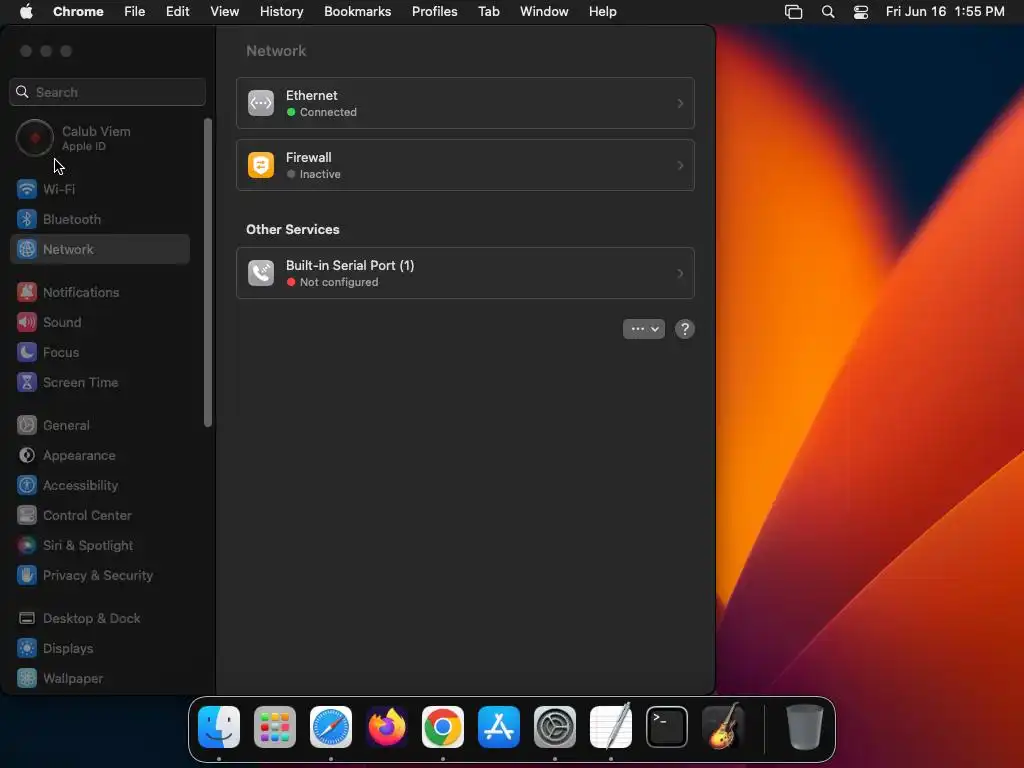The image size is (1024, 768).
Task: Open the Bookmarks menu
Action: (x=358, y=12)
